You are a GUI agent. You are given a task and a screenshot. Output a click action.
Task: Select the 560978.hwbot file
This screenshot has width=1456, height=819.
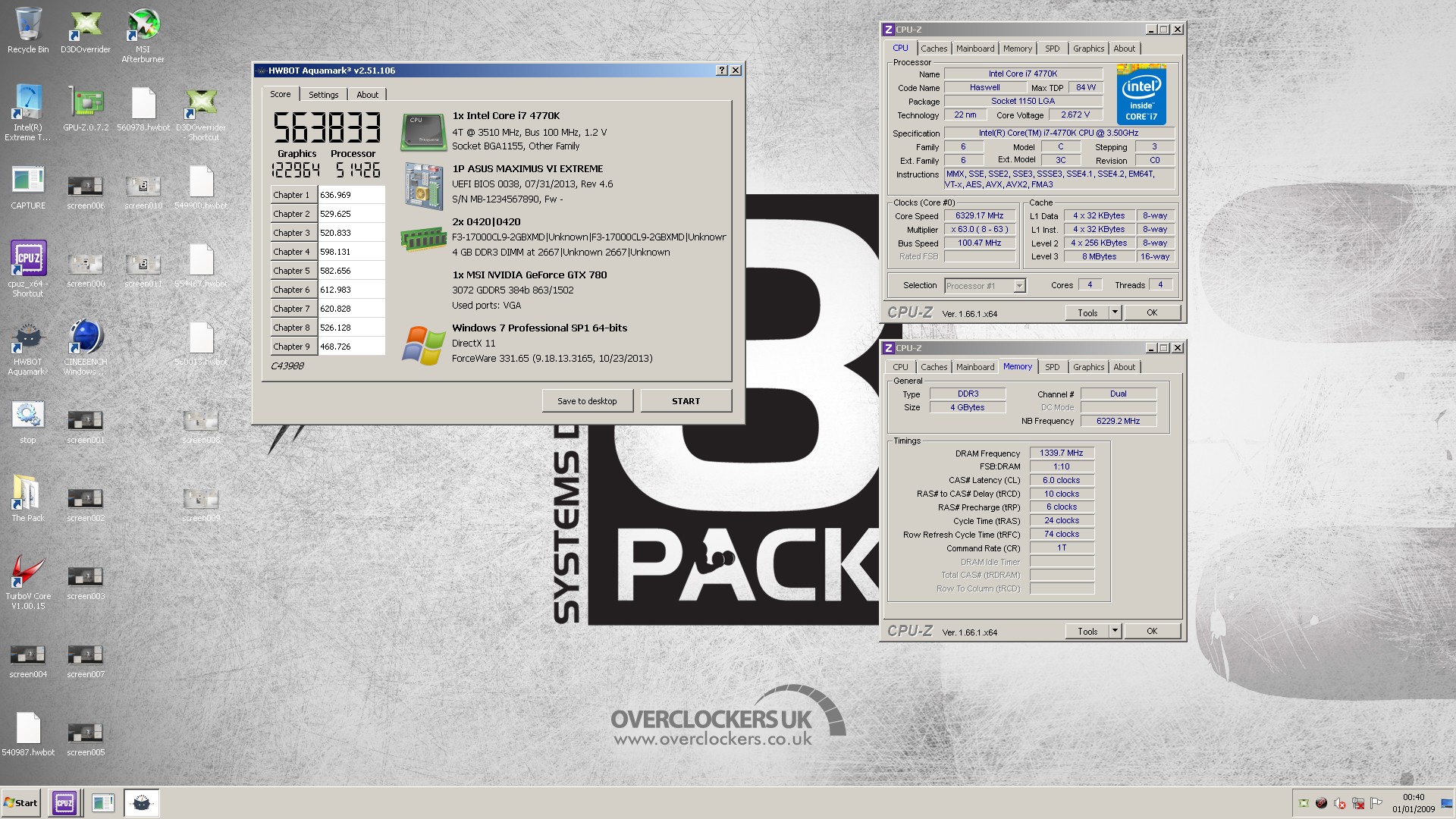click(x=143, y=108)
